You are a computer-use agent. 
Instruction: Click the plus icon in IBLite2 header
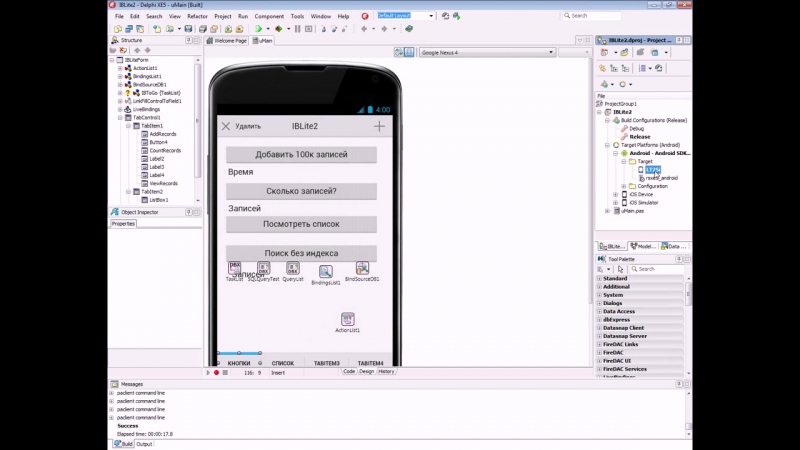click(x=379, y=126)
